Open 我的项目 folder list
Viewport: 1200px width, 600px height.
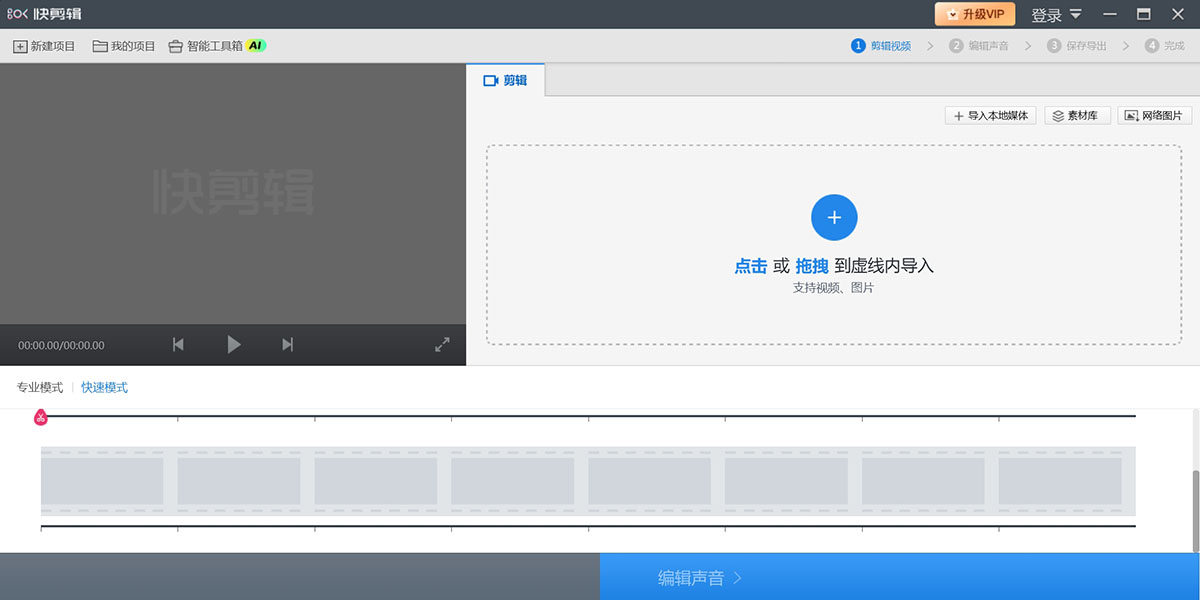[124, 46]
